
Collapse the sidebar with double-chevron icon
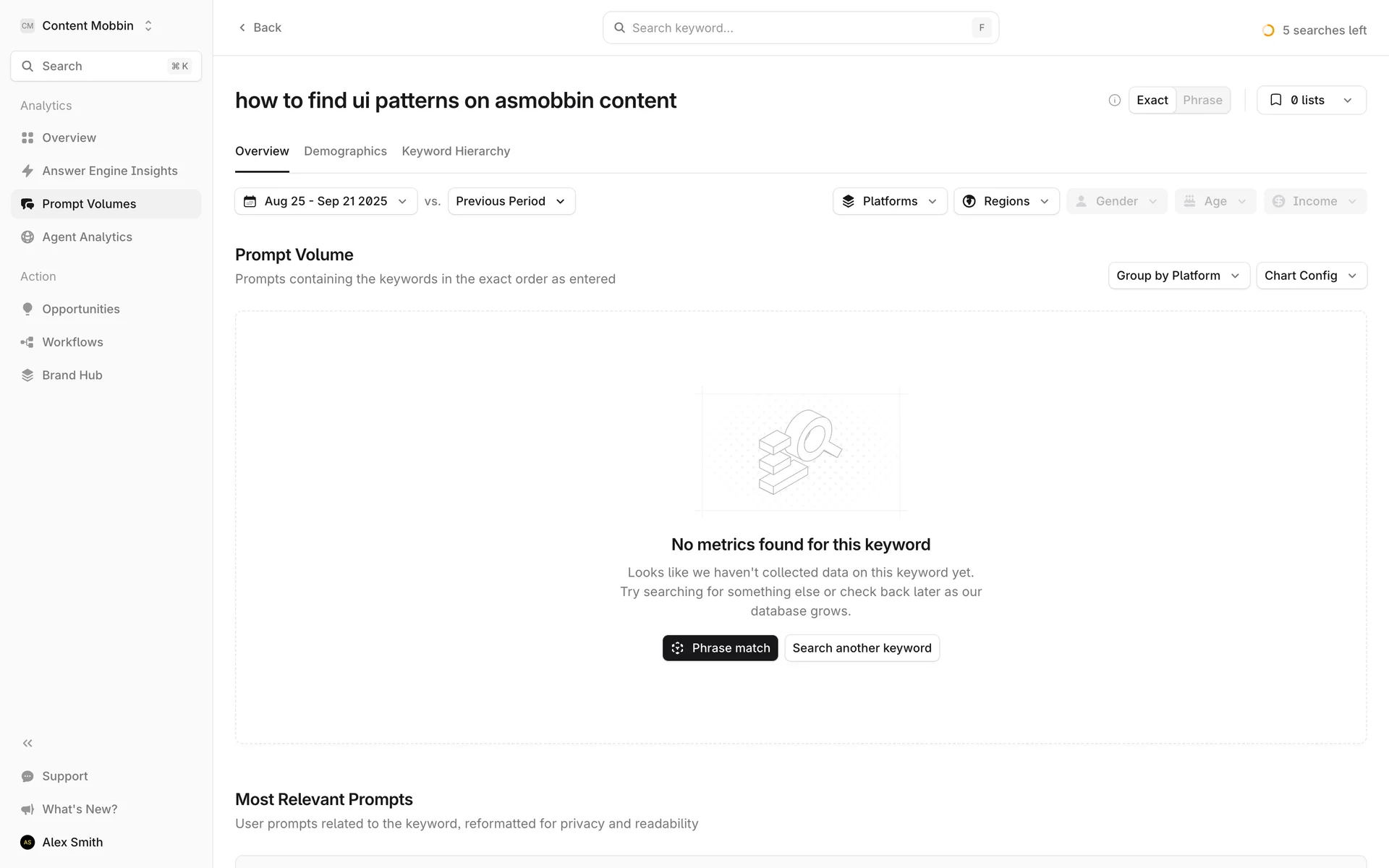click(x=27, y=743)
